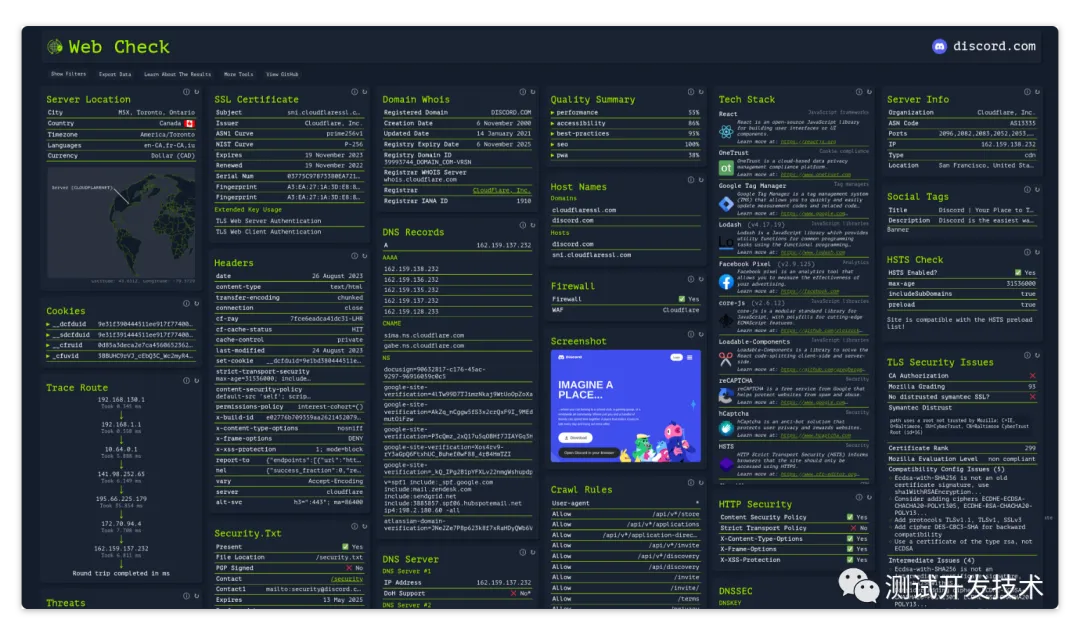Expand the seo quality row
Image resolution: width=1080 pixels, height=635 pixels.
(625, 145)
